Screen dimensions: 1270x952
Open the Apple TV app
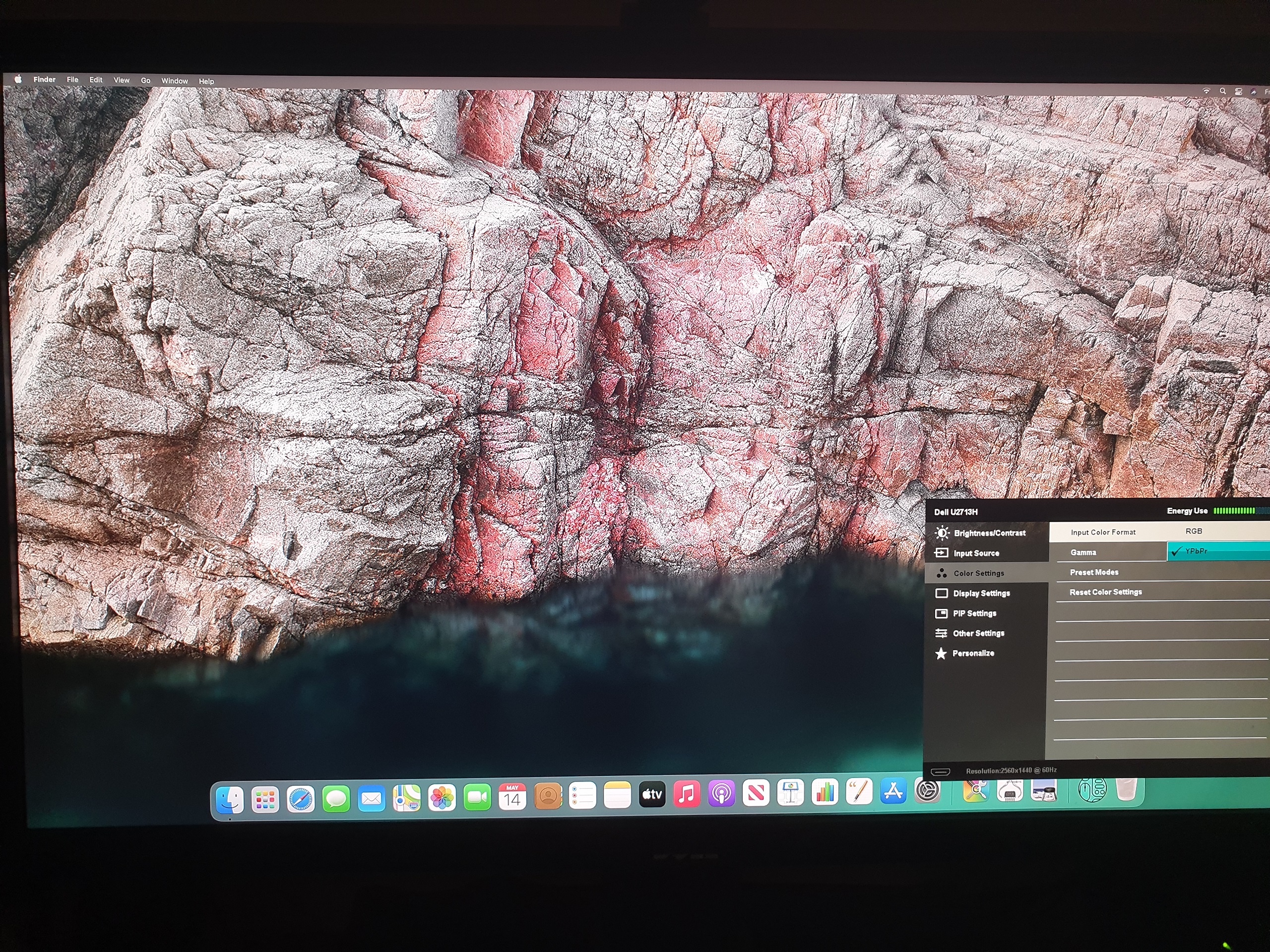(x=652, y=795)
